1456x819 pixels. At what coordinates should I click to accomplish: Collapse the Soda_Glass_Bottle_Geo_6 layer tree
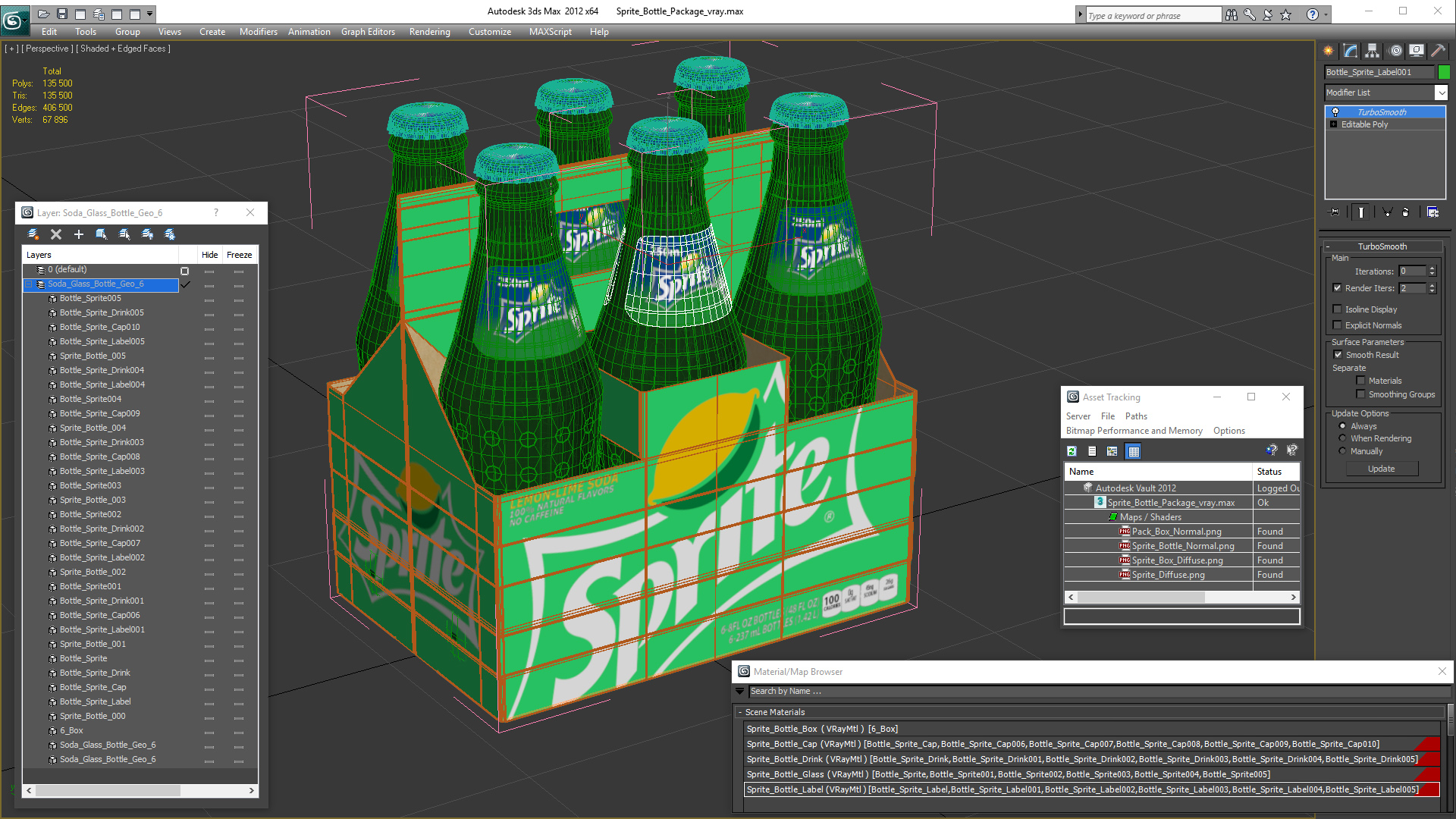point(29,284)
